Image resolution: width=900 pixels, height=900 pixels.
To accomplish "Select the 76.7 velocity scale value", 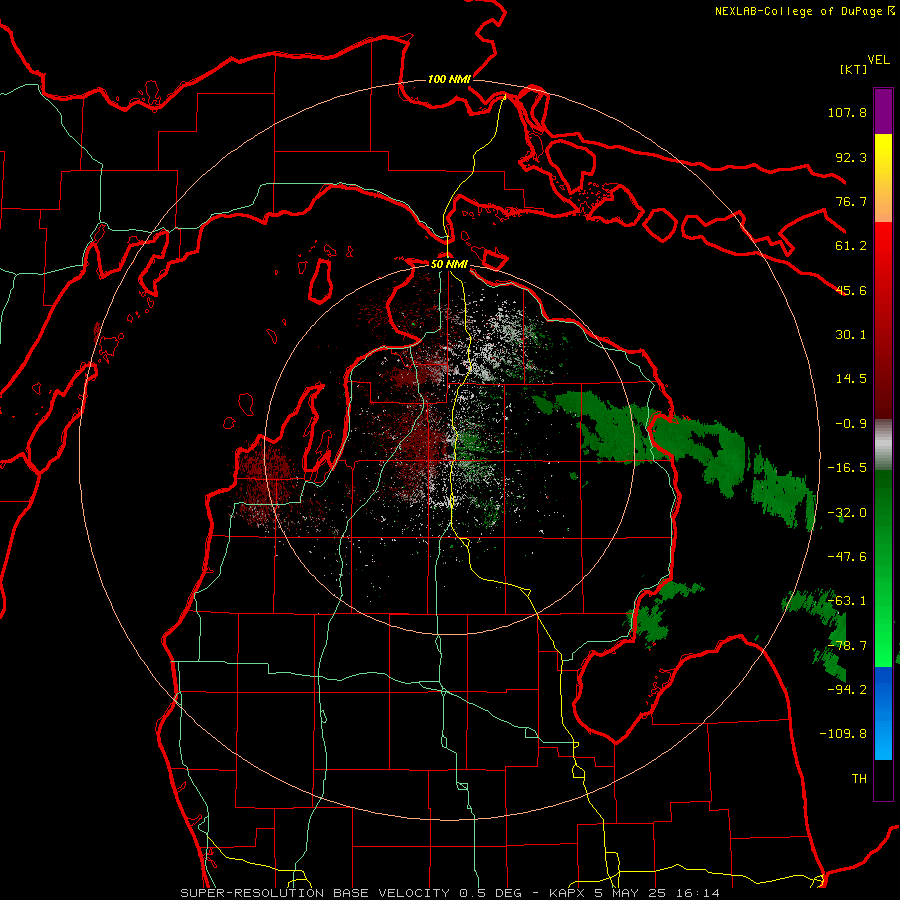I will [x=851, y=201].
